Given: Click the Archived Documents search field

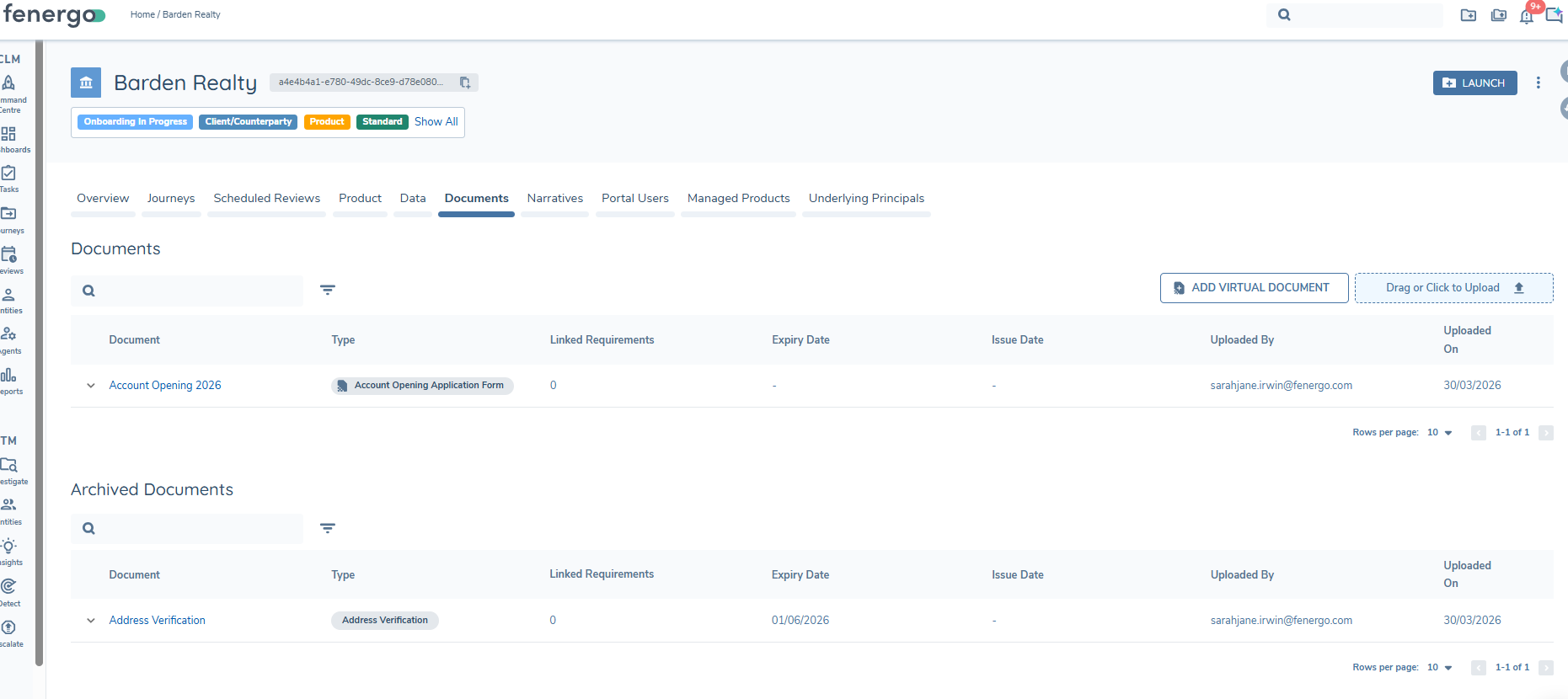Looking at the screenshot, I should pyautogui.click(x=187, y=529).
